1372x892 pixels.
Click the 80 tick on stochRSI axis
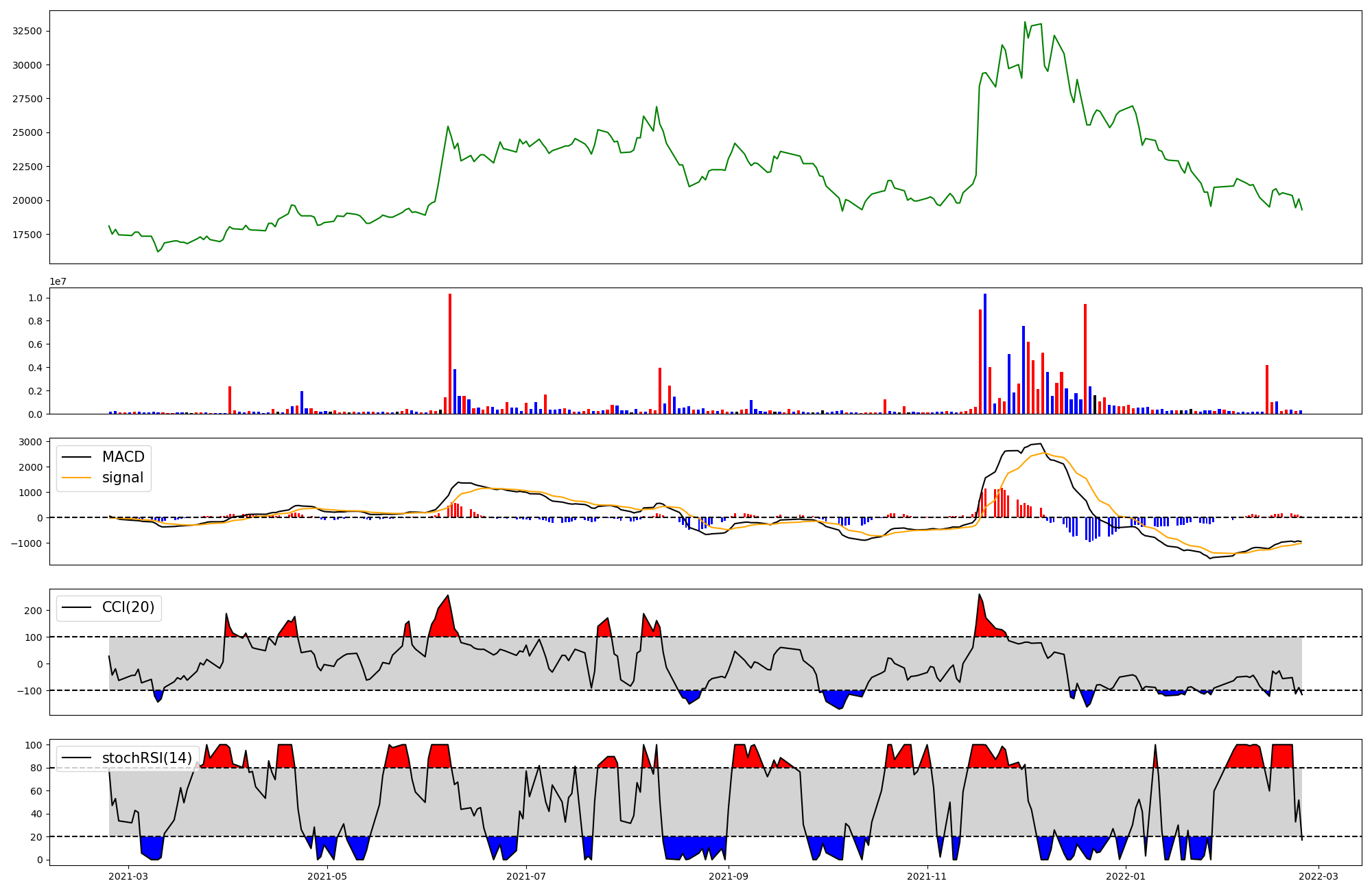36,768
